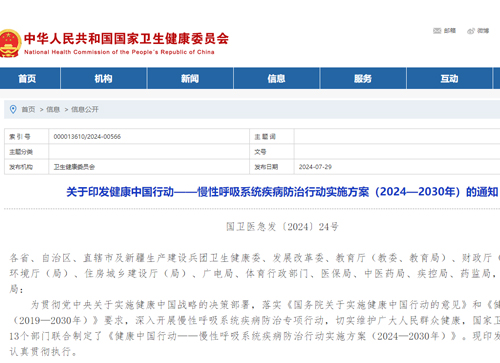Click the location pin breadcrumb icon

click(x=13, y=109)
